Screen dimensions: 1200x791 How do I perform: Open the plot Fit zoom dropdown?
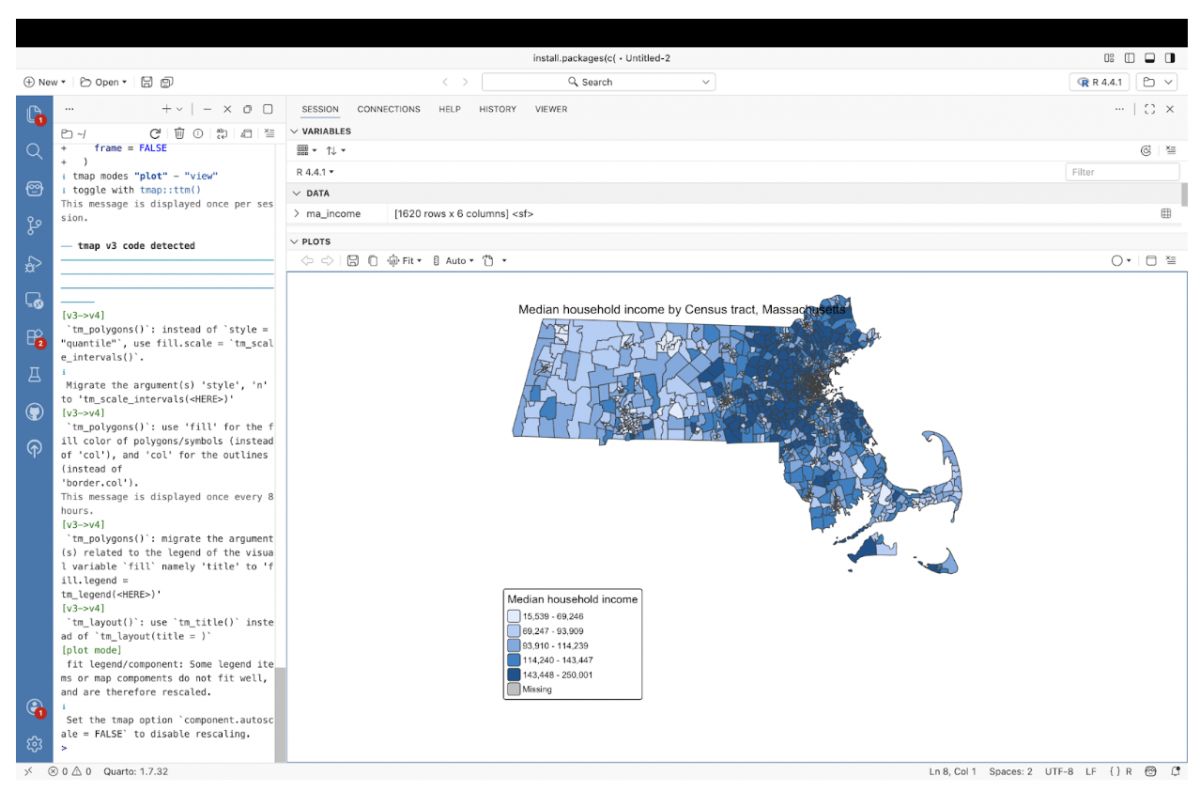(x=405, y=261)
